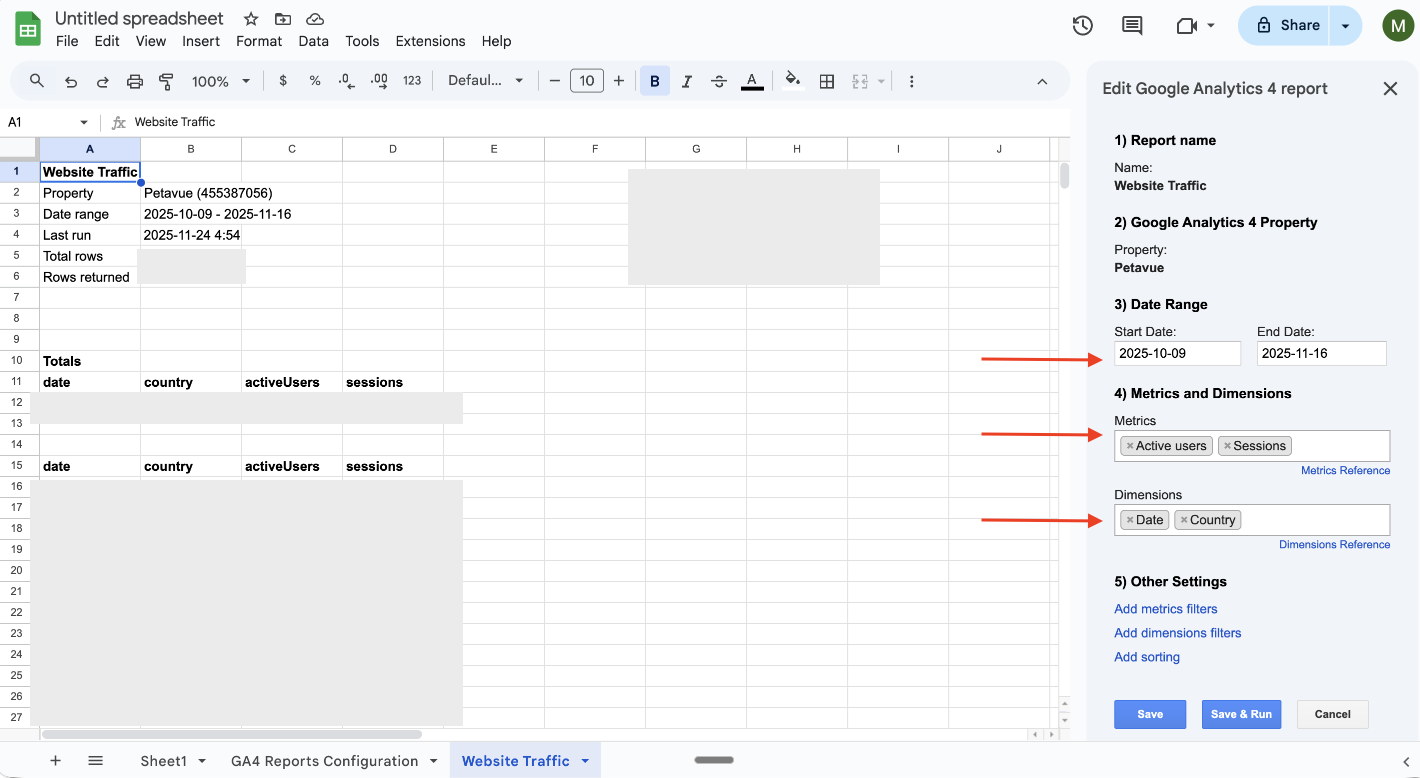
Task: Open the Sheet1 tab menu arrow
Action: [x=202, y=761]
